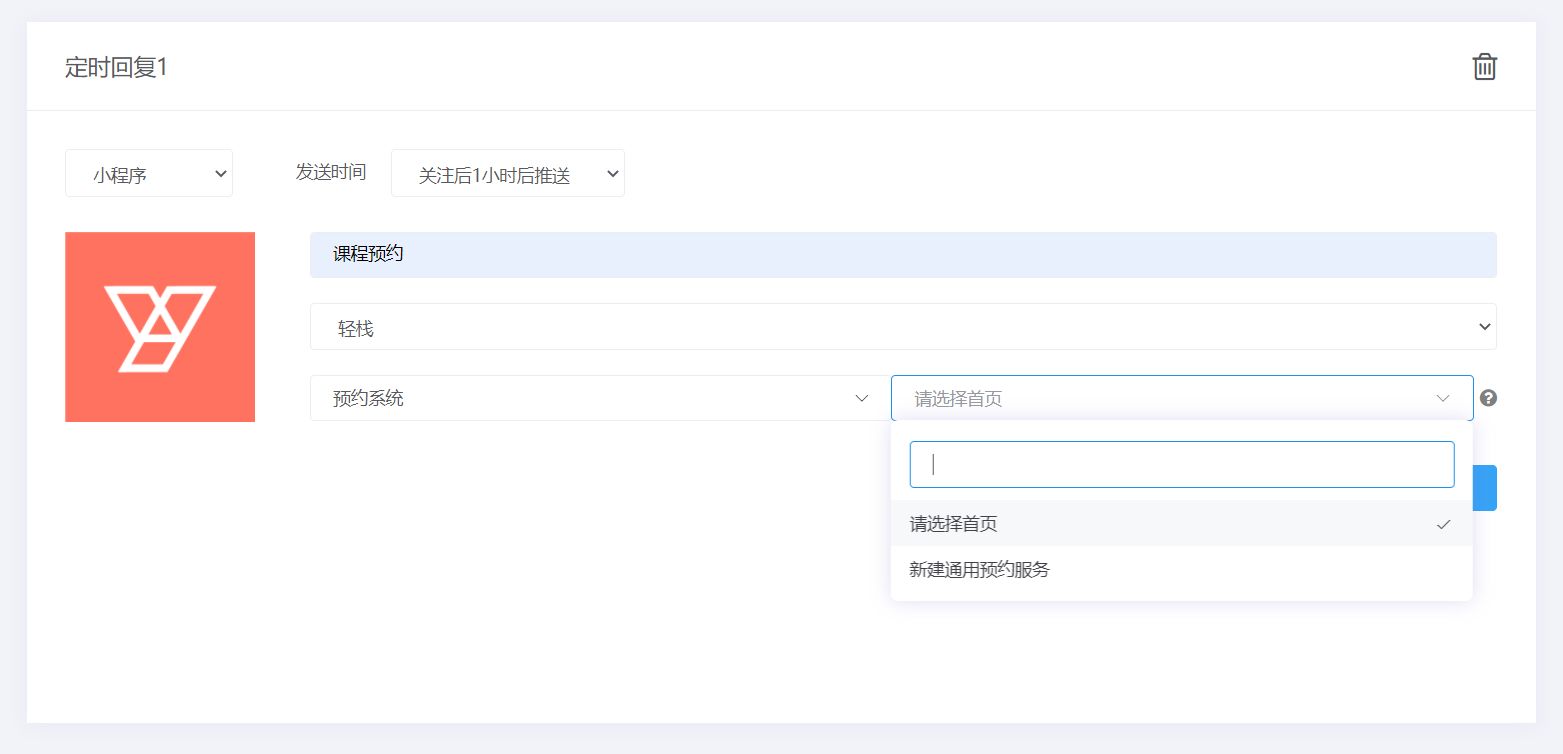The image size is (1563, 754).
Task: Open the help question-mark icon
Action: click(x=1488, y=398)
